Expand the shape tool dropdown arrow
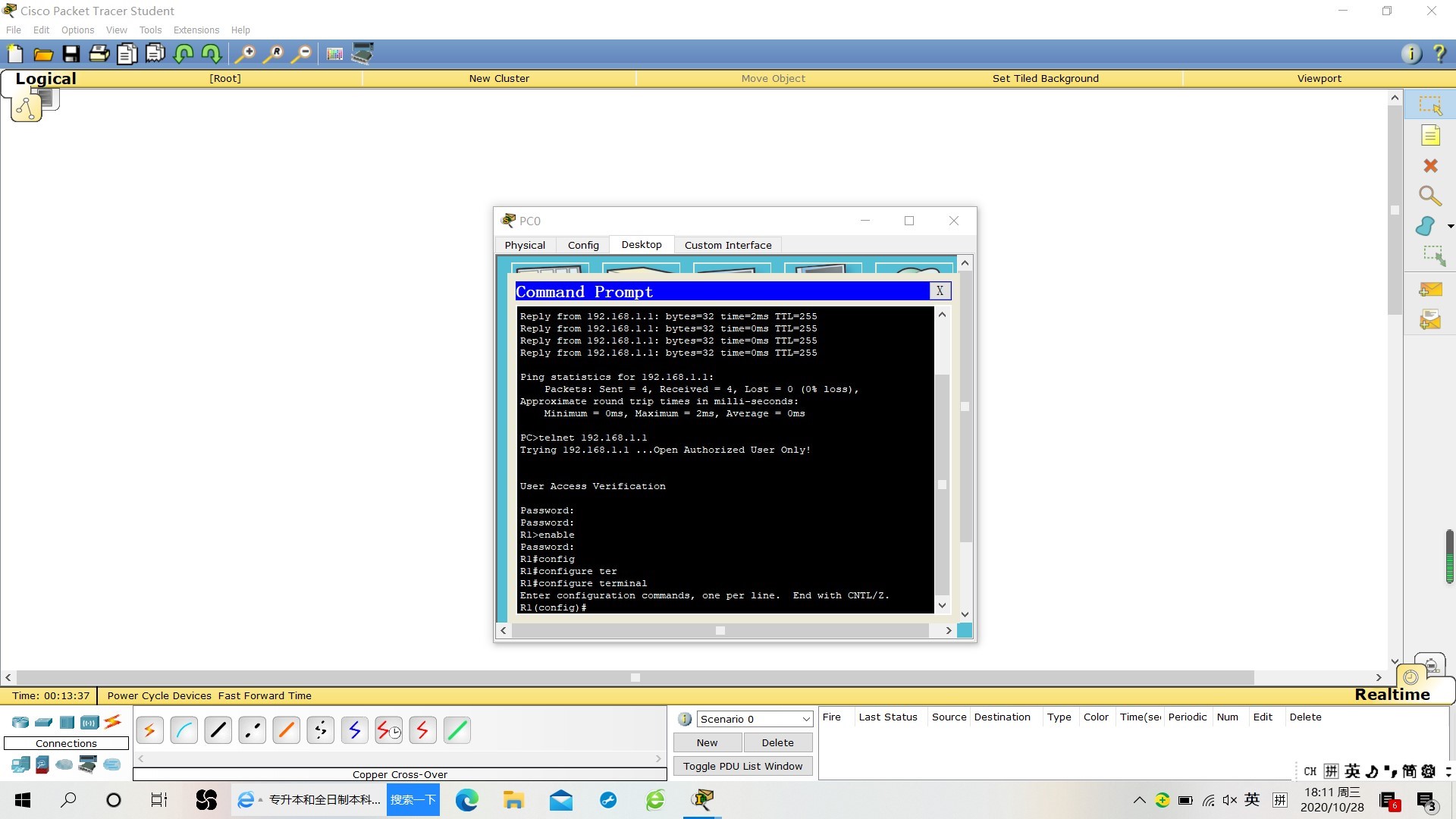 1450,226
